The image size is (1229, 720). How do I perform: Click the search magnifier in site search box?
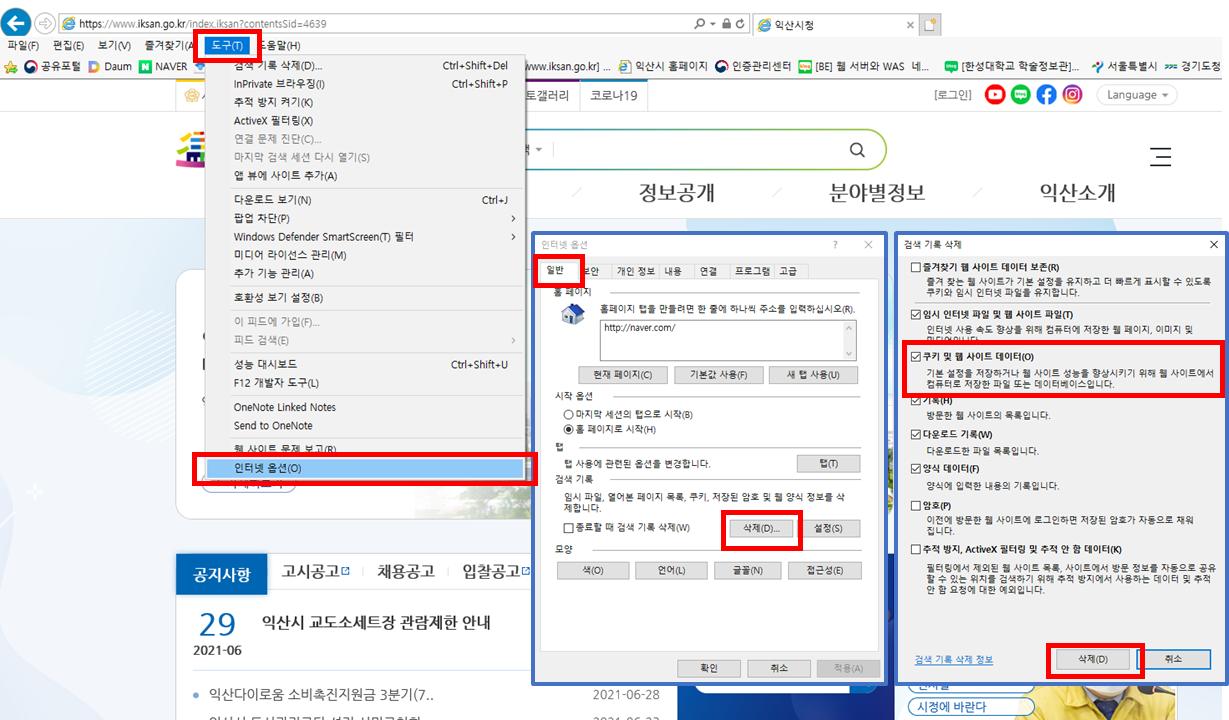click(857, 150)
